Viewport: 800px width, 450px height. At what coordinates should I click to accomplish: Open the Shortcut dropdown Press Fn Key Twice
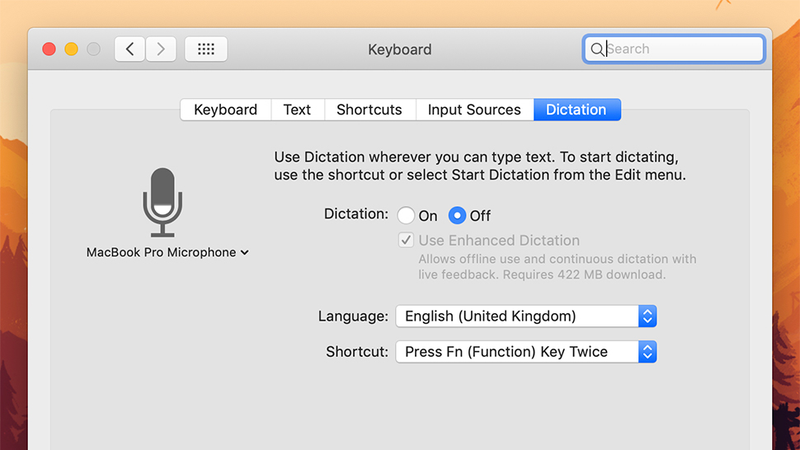(526, 352)
